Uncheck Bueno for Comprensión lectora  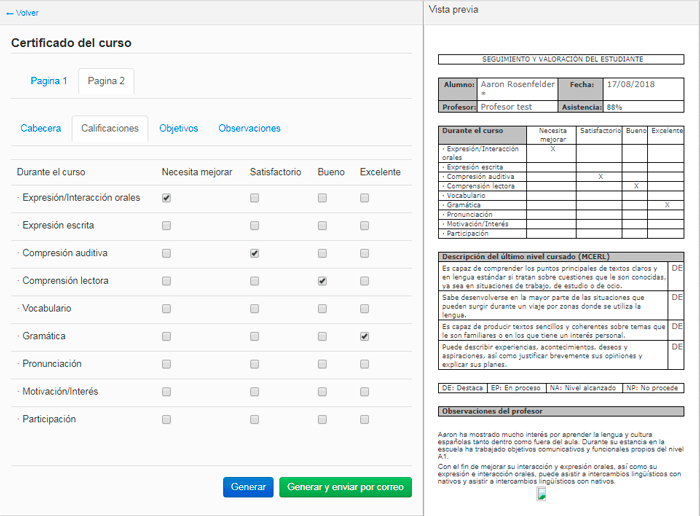tap(322, 282)
